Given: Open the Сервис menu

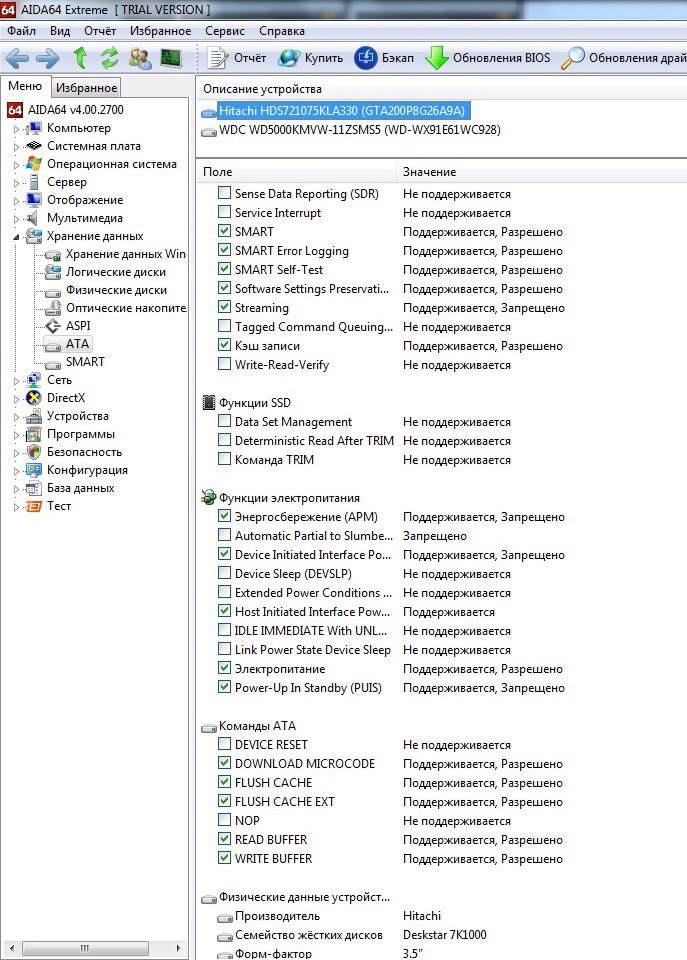Looking at the screenshot, I should click(225, 31).
